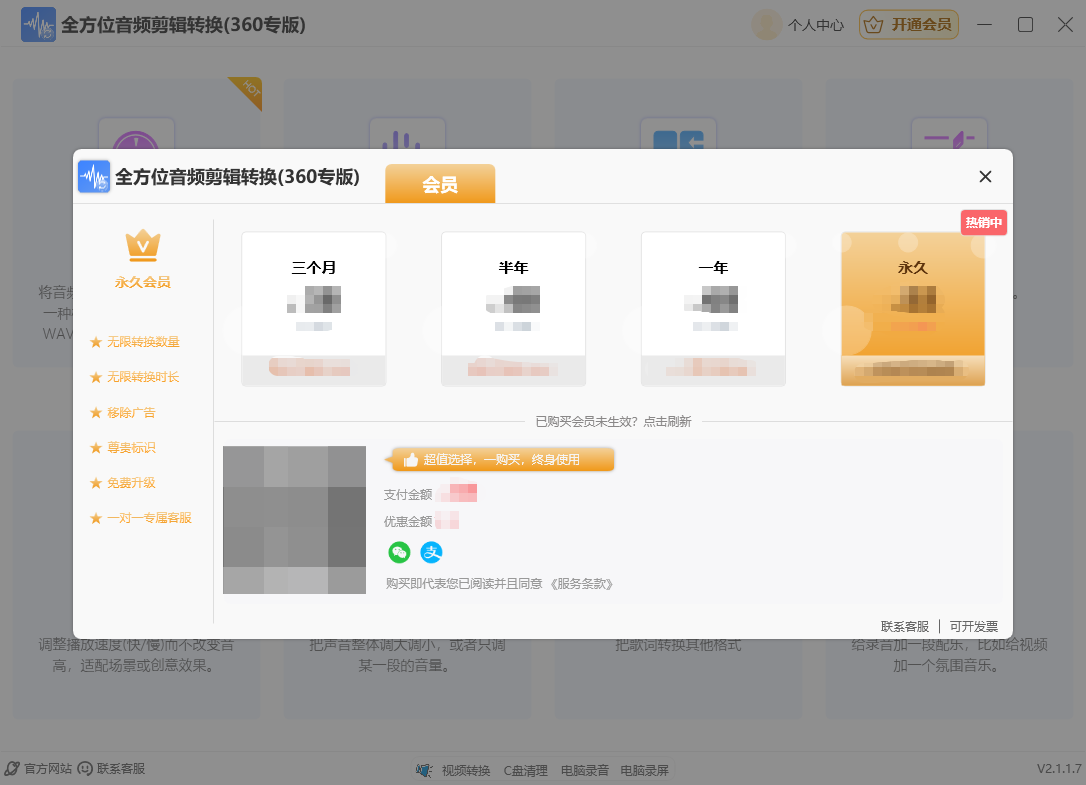Click the crown icon above 永久会员

click(x=143, y=243)
